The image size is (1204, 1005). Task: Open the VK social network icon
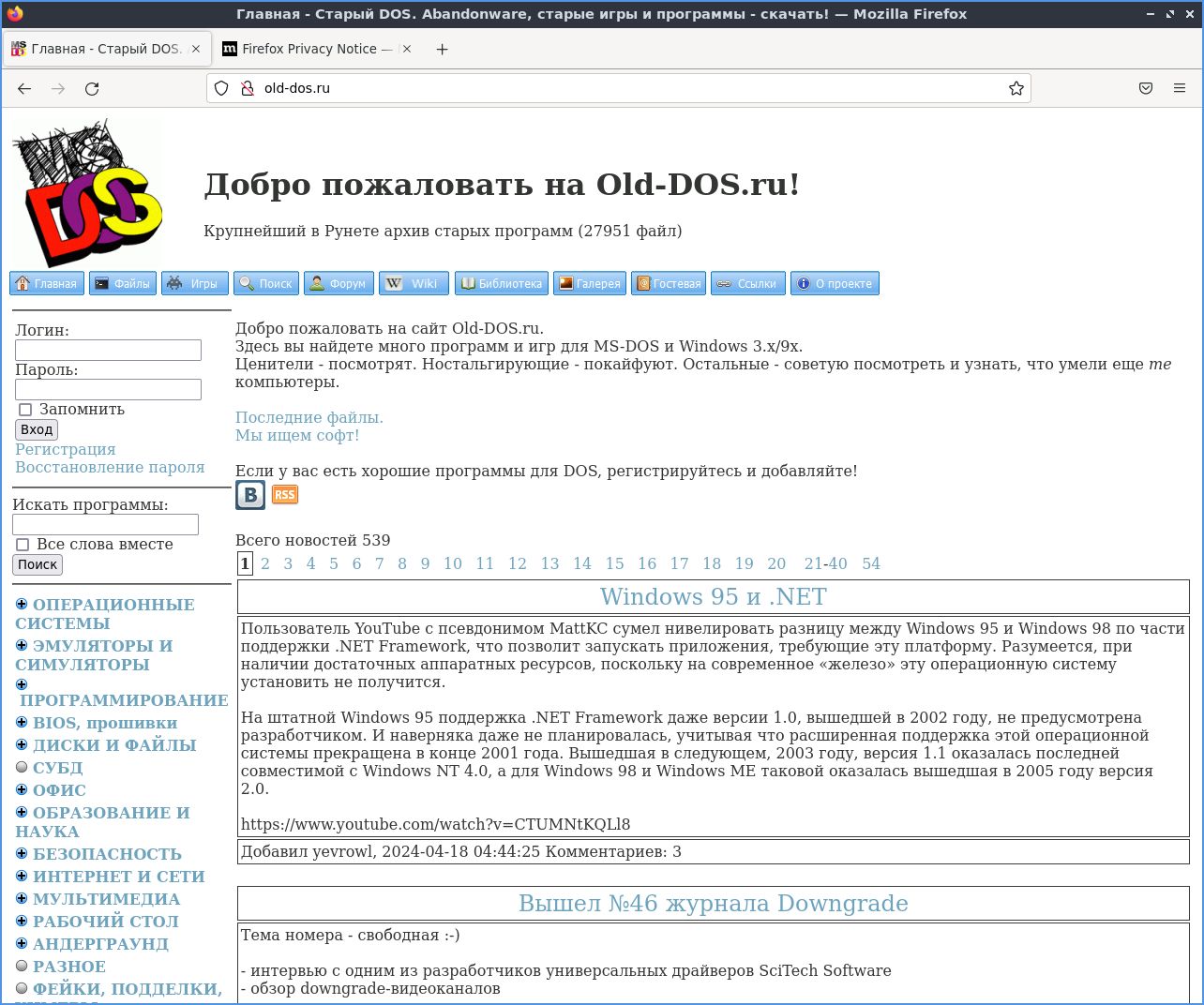tap(250, 495)
